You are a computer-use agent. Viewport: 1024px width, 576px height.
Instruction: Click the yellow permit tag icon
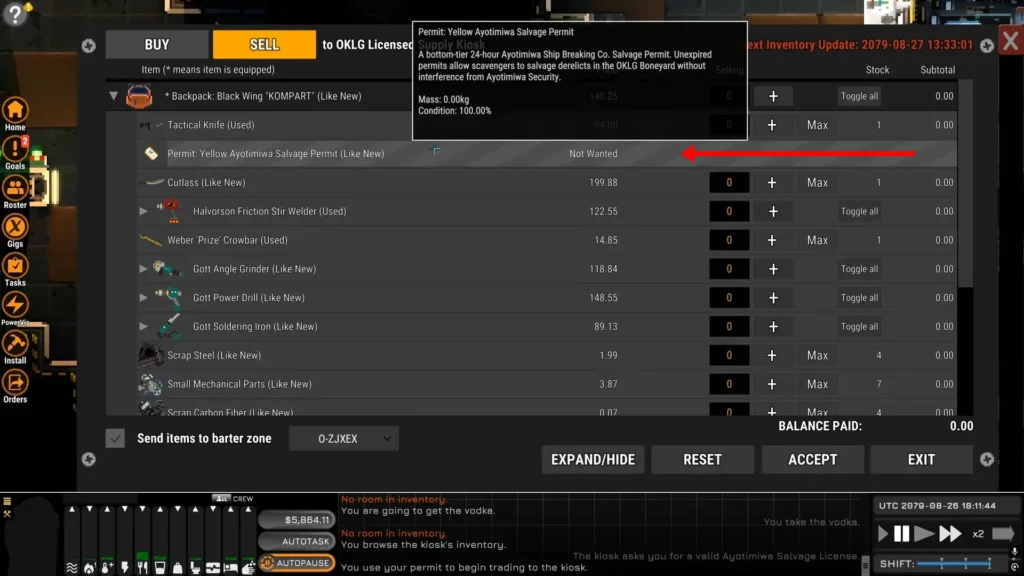[151, 153]
